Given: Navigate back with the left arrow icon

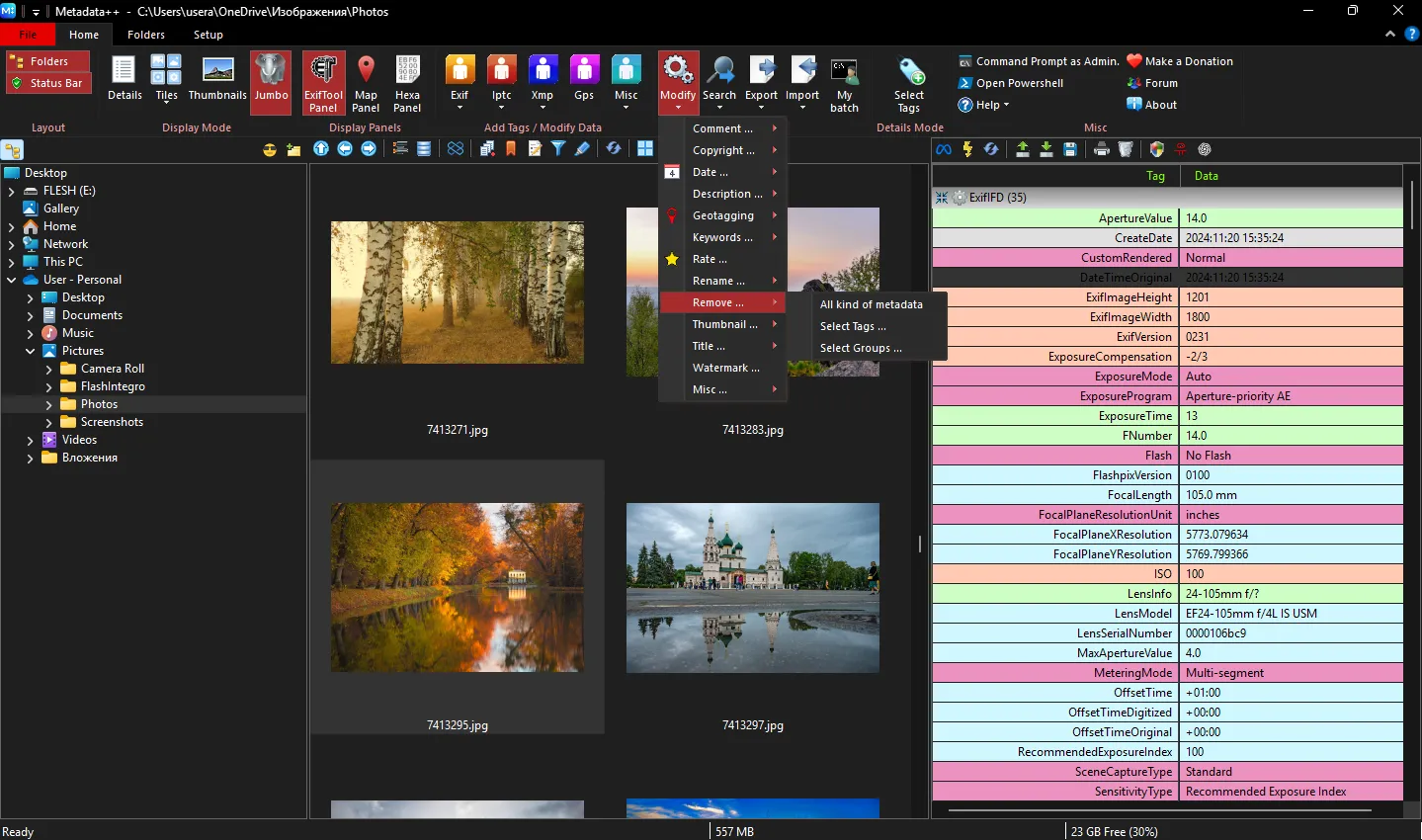Looking at the screenshot, I should 345,148.
